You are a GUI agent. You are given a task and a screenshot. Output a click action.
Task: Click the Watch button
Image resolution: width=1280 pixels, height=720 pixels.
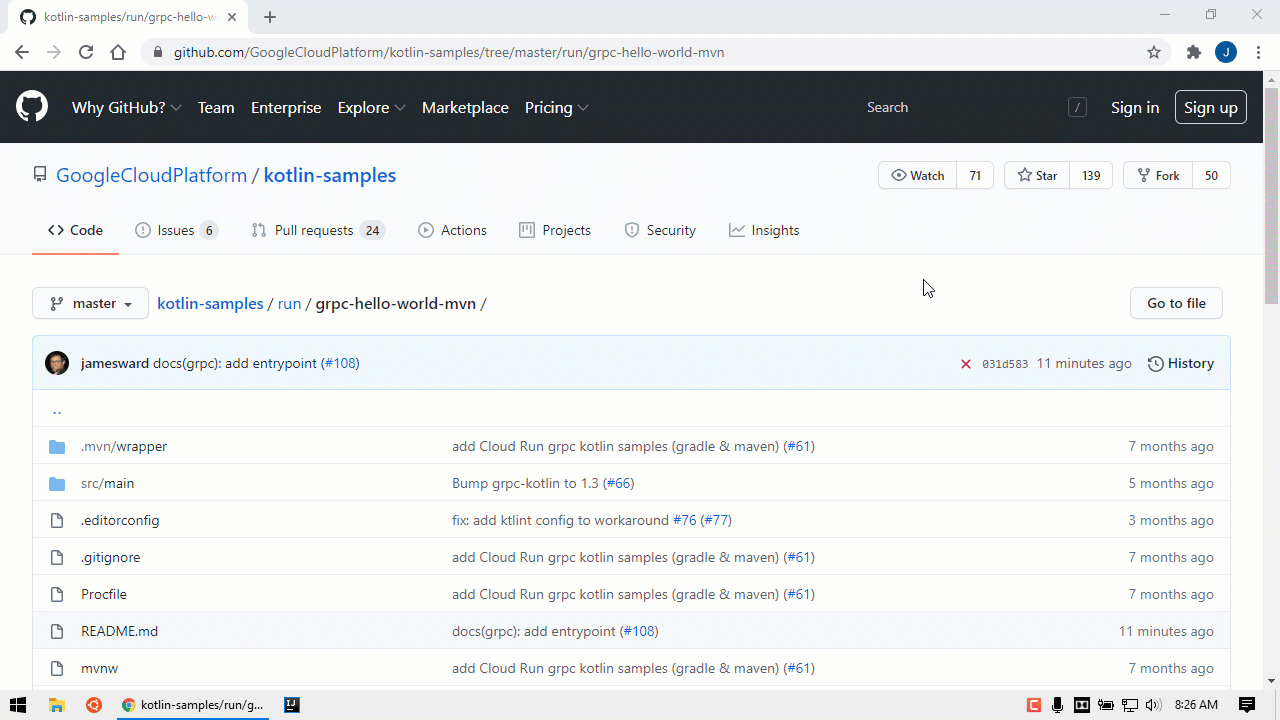[918, 175]
